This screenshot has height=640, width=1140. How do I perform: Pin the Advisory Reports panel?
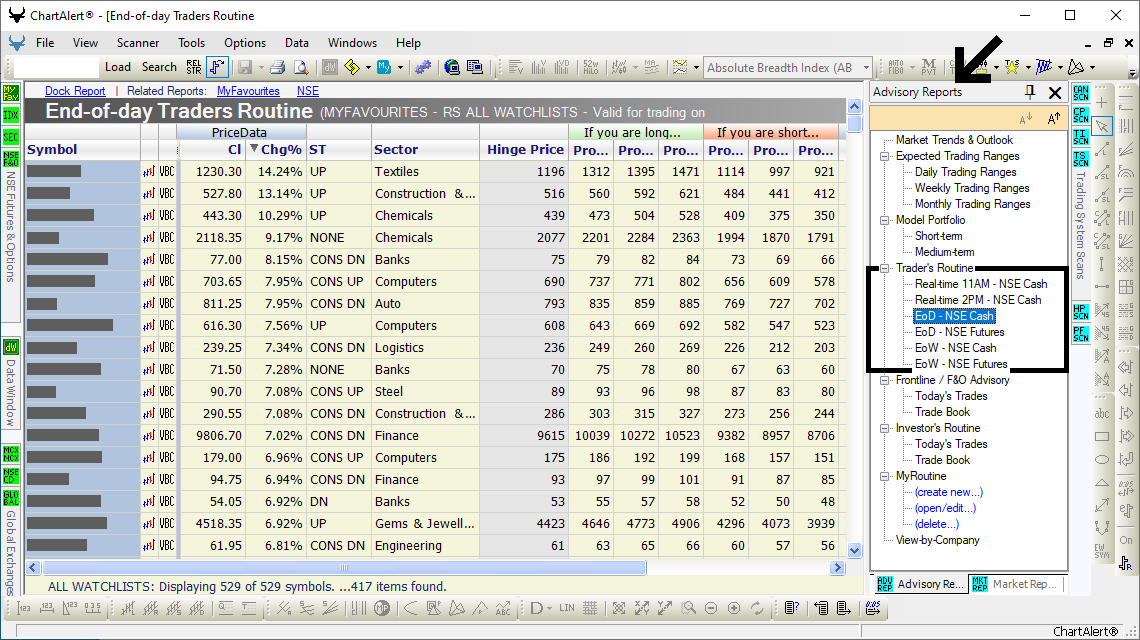(x=1029, y=92)
